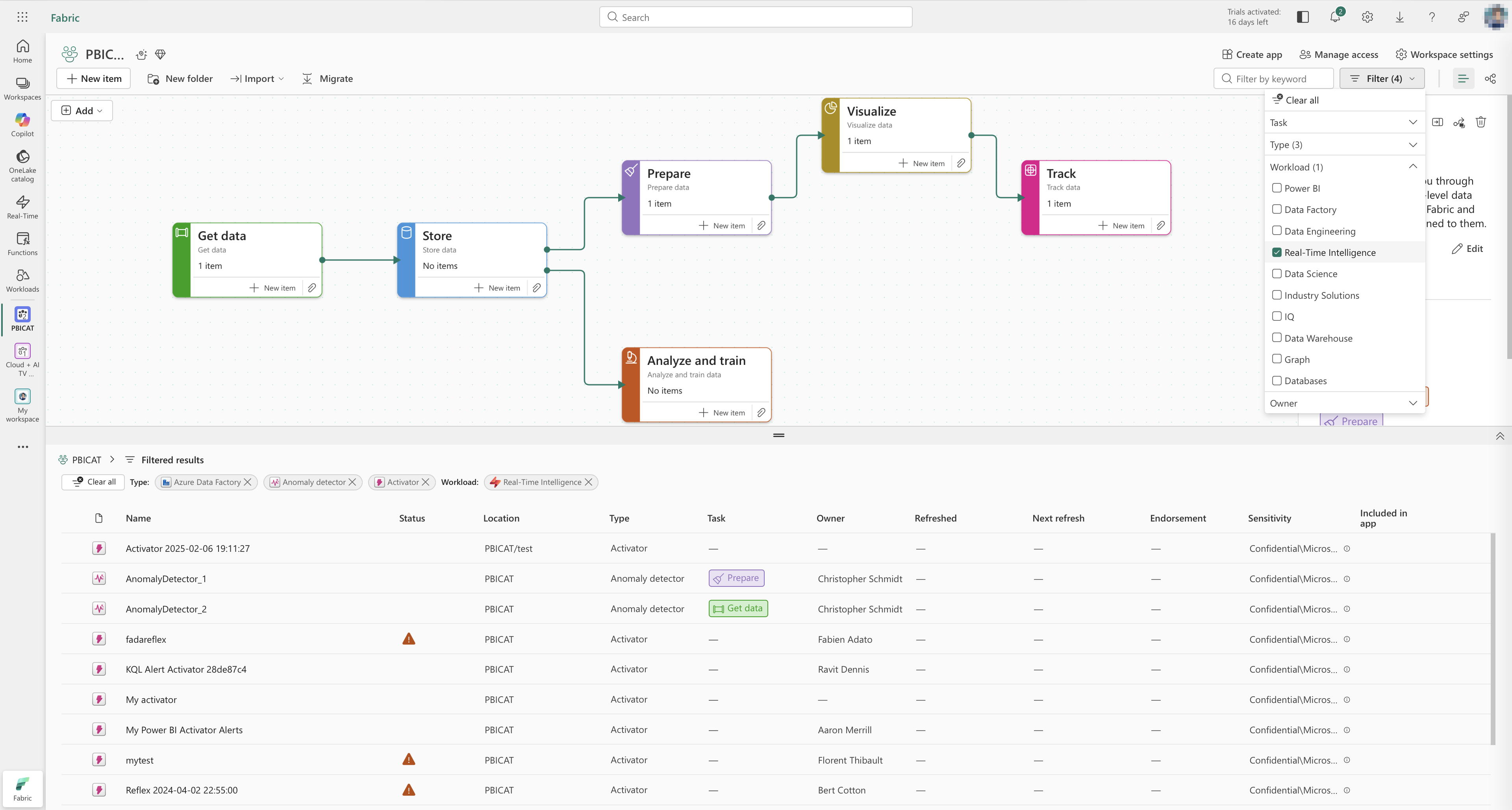Attach items to Get data task
This screenshot has width=1512, height=810.
click(x=312, y=287)
